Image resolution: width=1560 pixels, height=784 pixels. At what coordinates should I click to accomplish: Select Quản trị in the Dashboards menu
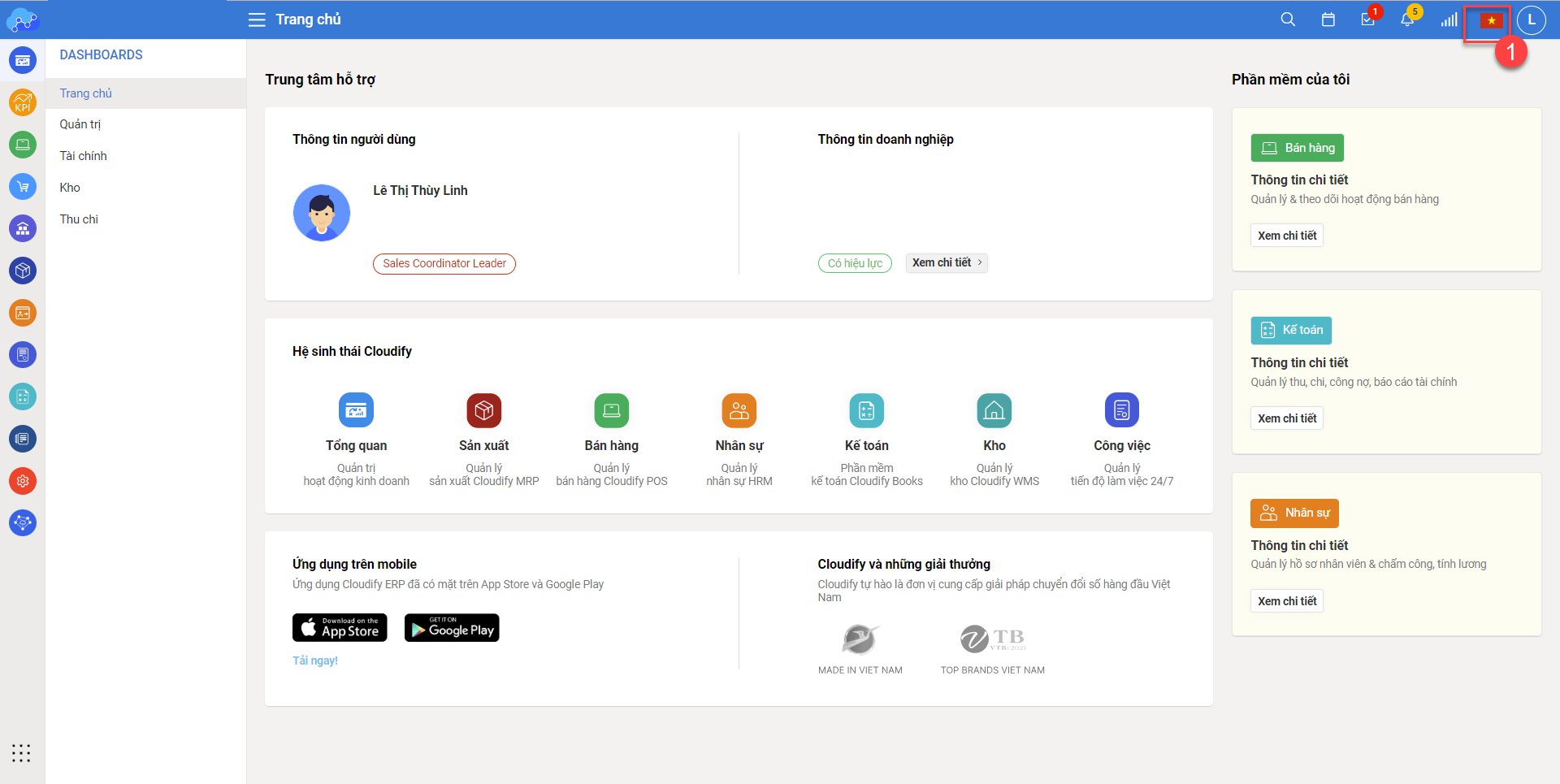pos(145,124)
